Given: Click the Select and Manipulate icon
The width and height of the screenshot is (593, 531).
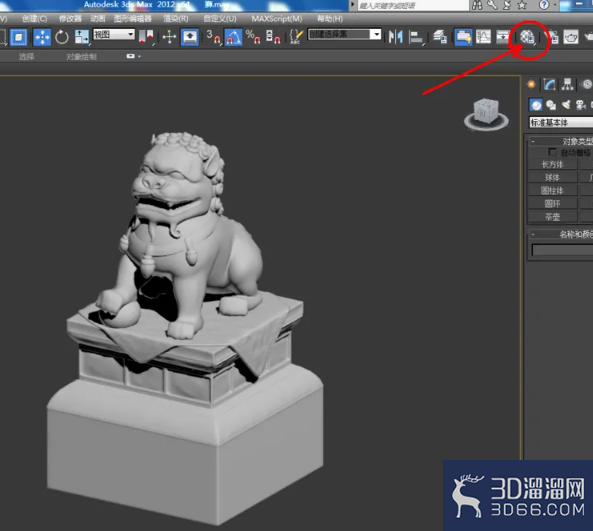Looking at the screenshot, I should [x=169, y=37].
